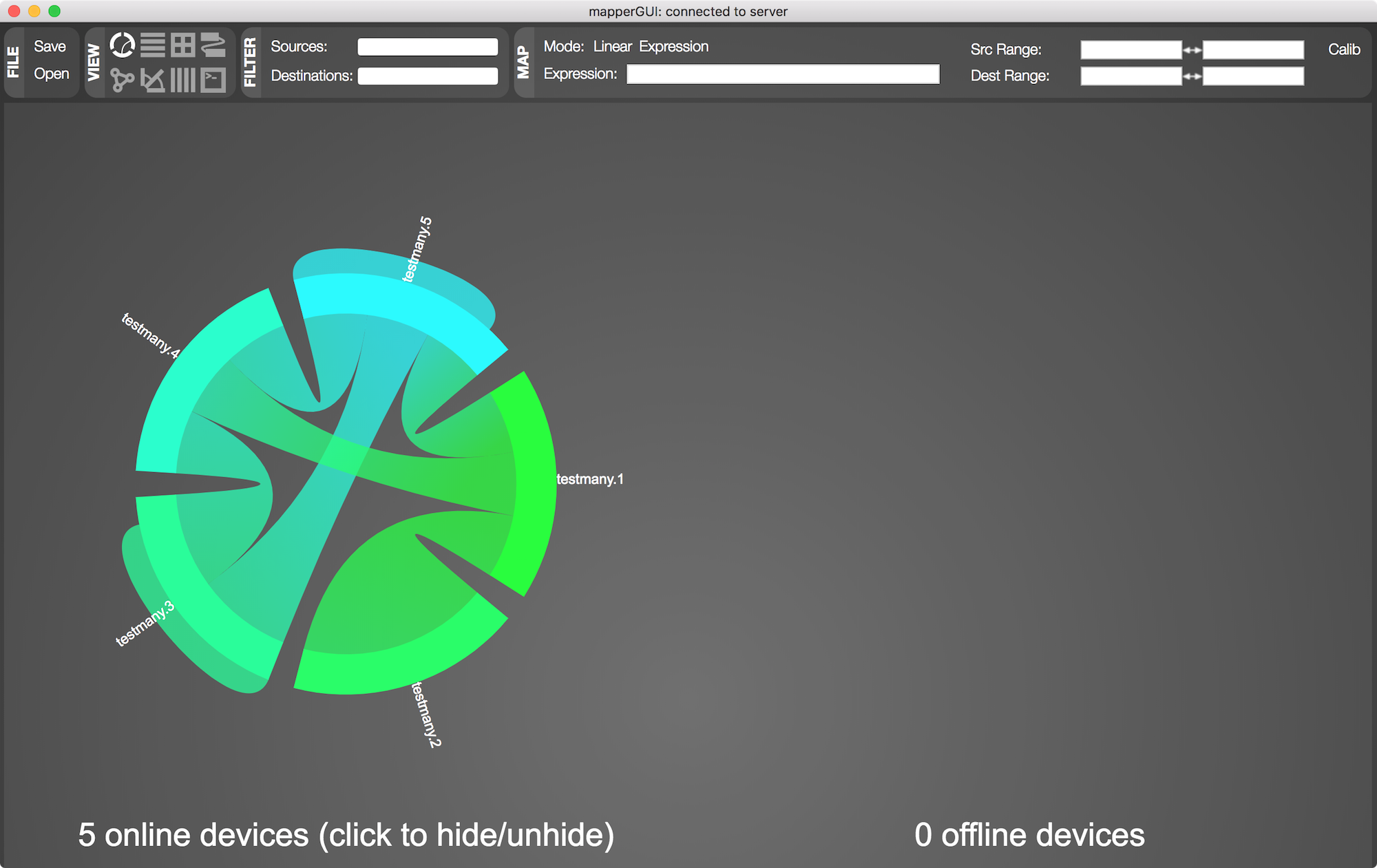
Task: Set map mode to Linear
Action: [612, 46]
